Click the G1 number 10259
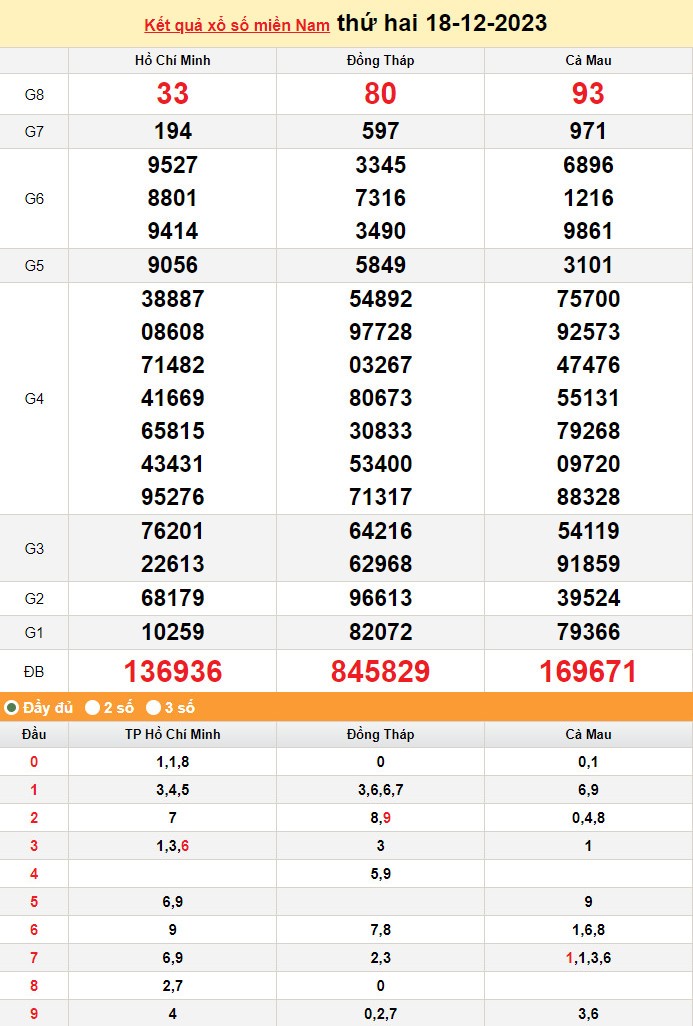Image resolution: width=693 pixels, height=1026 pixels. point(172,632)
